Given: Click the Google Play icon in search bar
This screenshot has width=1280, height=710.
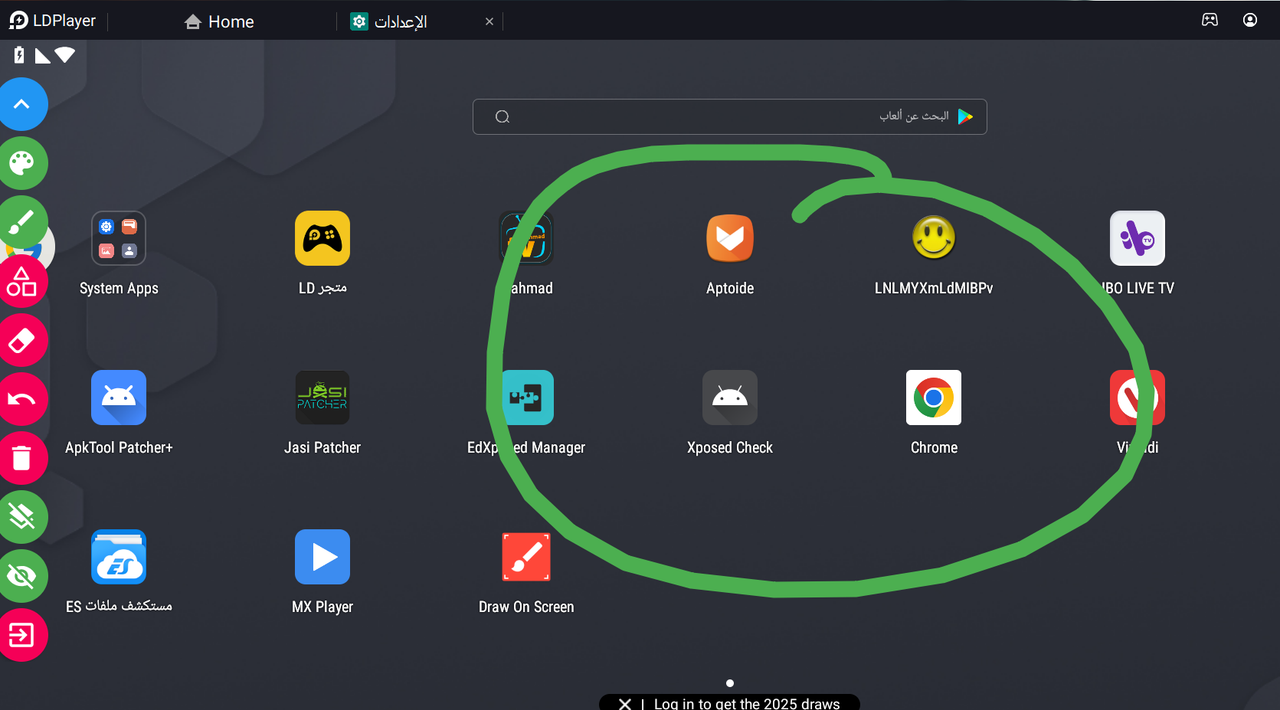Looking at the screenshot, I should click(965, 116).
